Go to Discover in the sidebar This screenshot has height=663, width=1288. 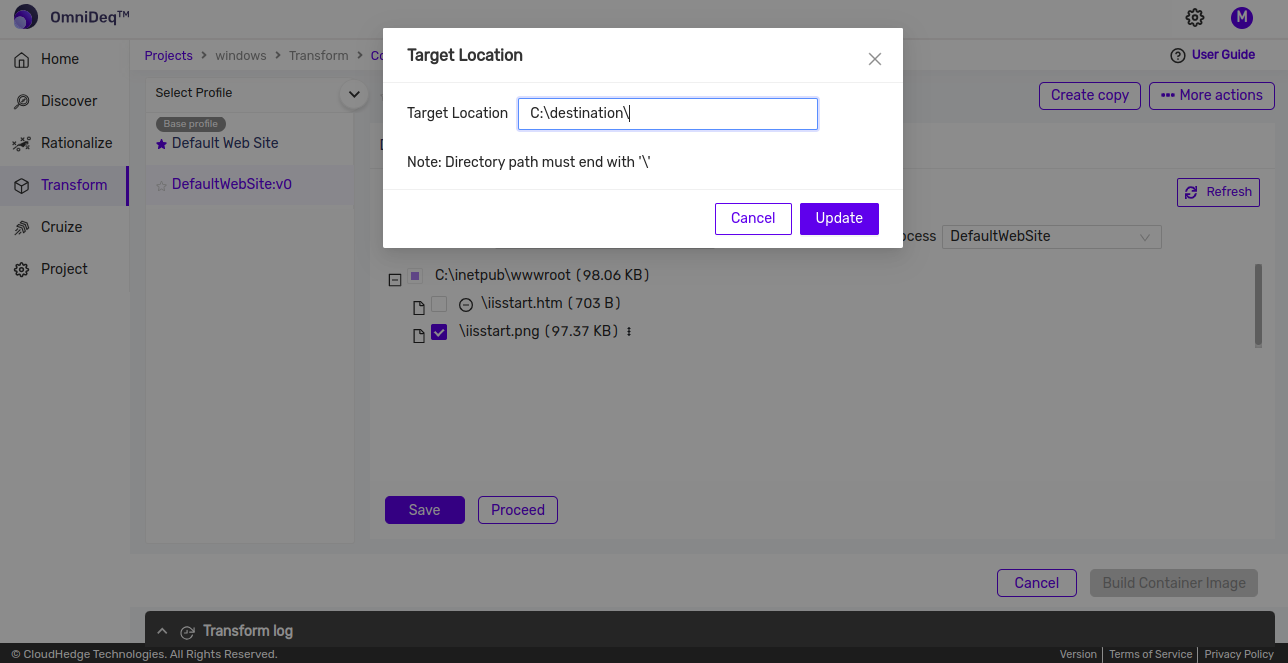[69, 101]
